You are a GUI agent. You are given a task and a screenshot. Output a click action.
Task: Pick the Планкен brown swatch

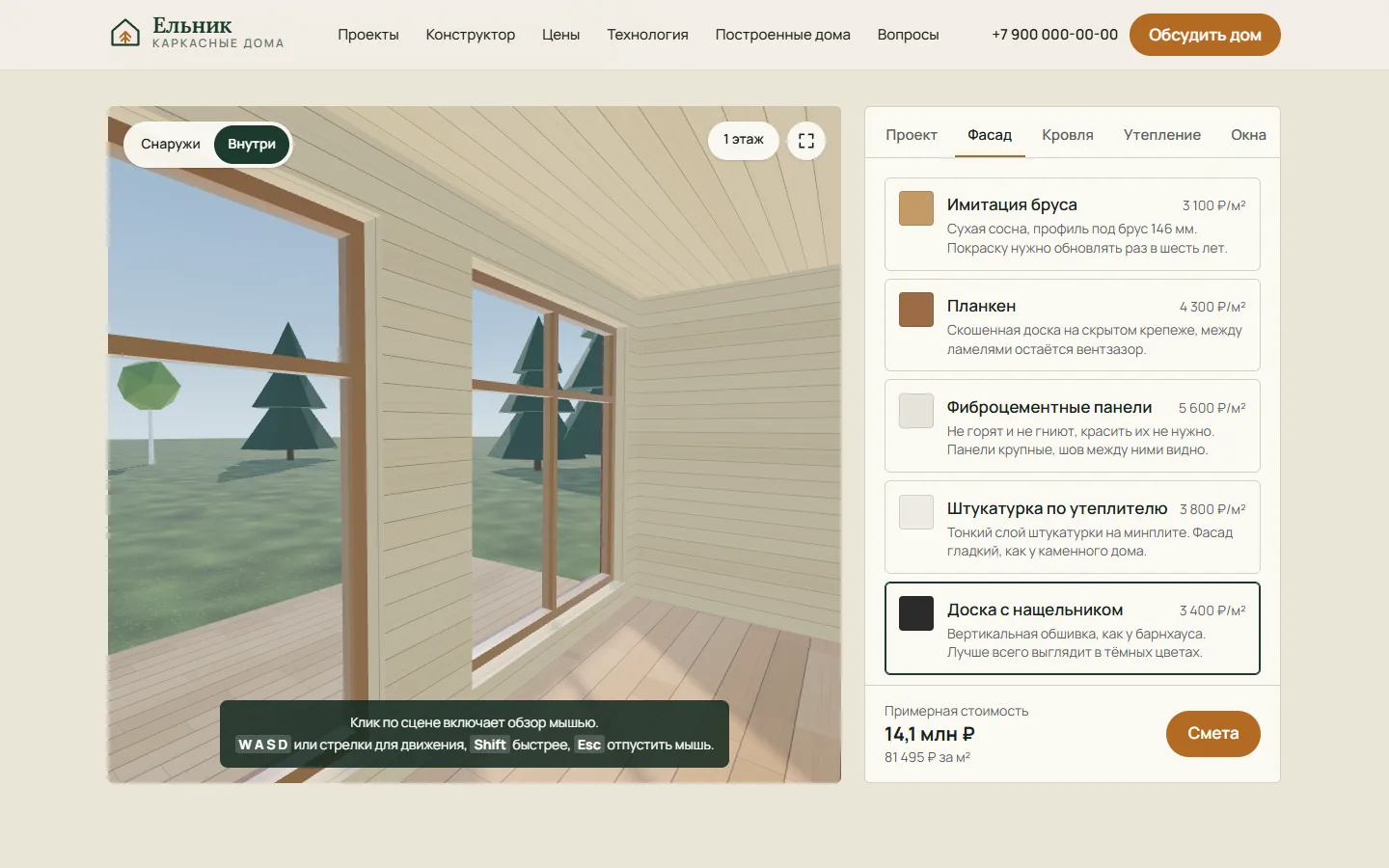[916, 310]
